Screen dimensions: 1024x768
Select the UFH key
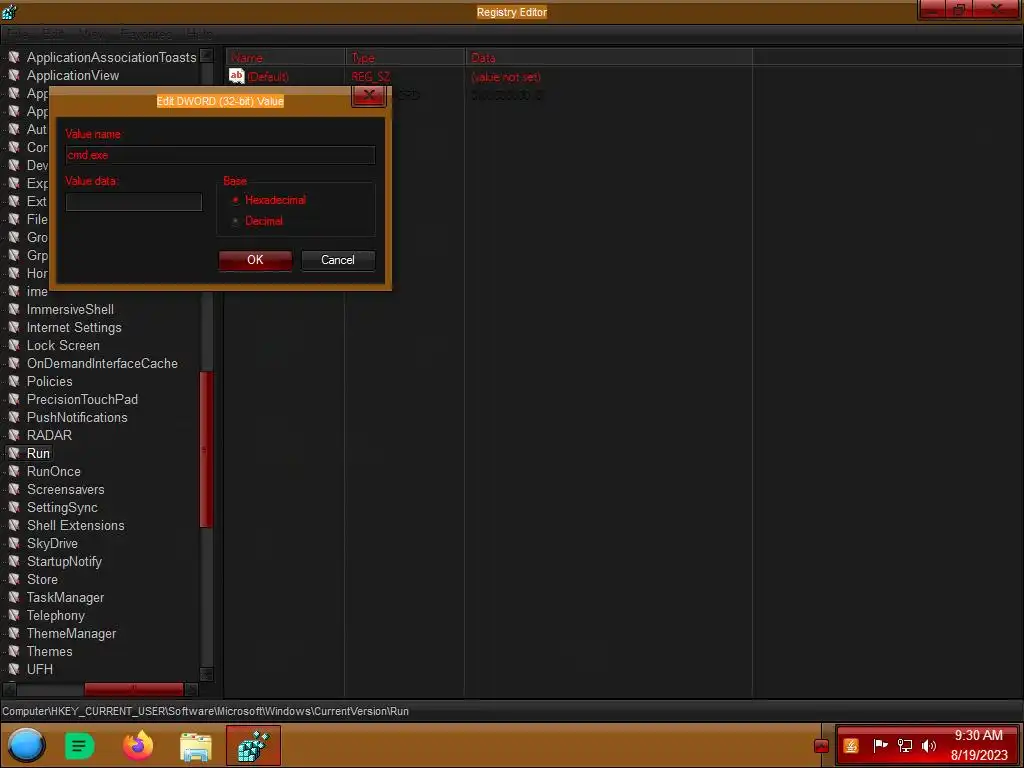click(40, 669)
